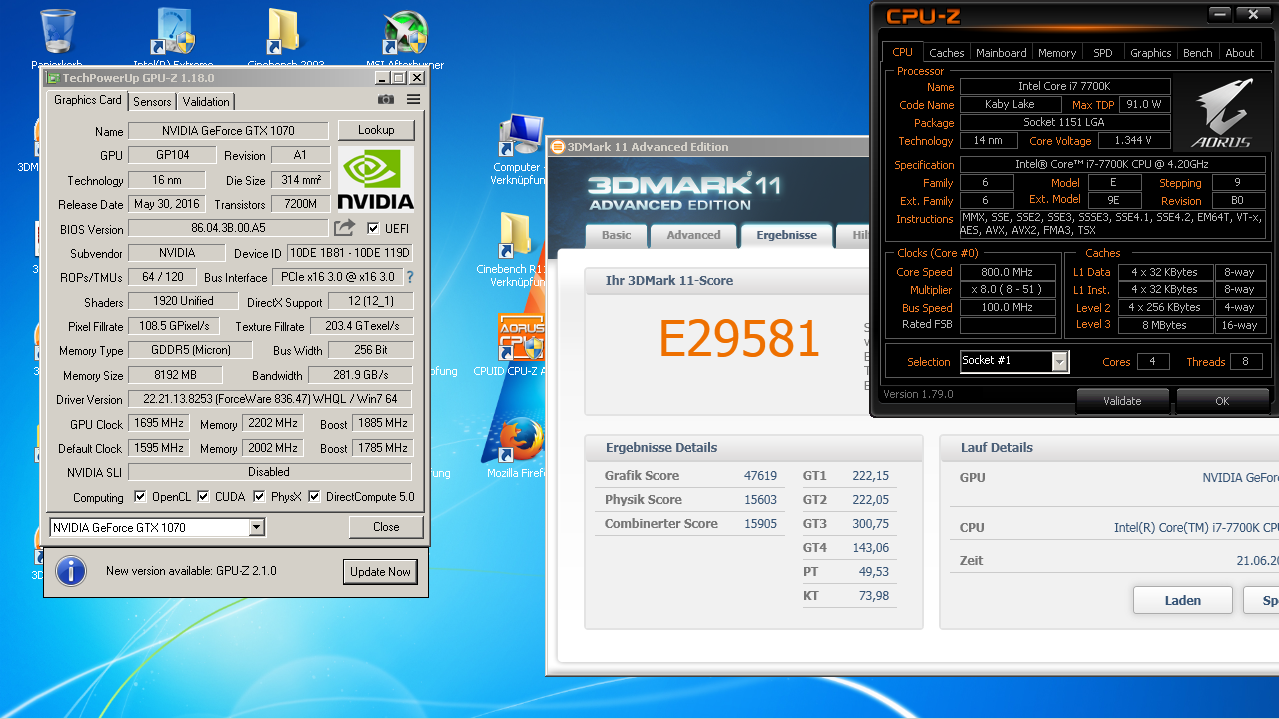
Task: Click the GPU name field NVIDIA GeForce GTX 1070
Action: coord(228,131)
